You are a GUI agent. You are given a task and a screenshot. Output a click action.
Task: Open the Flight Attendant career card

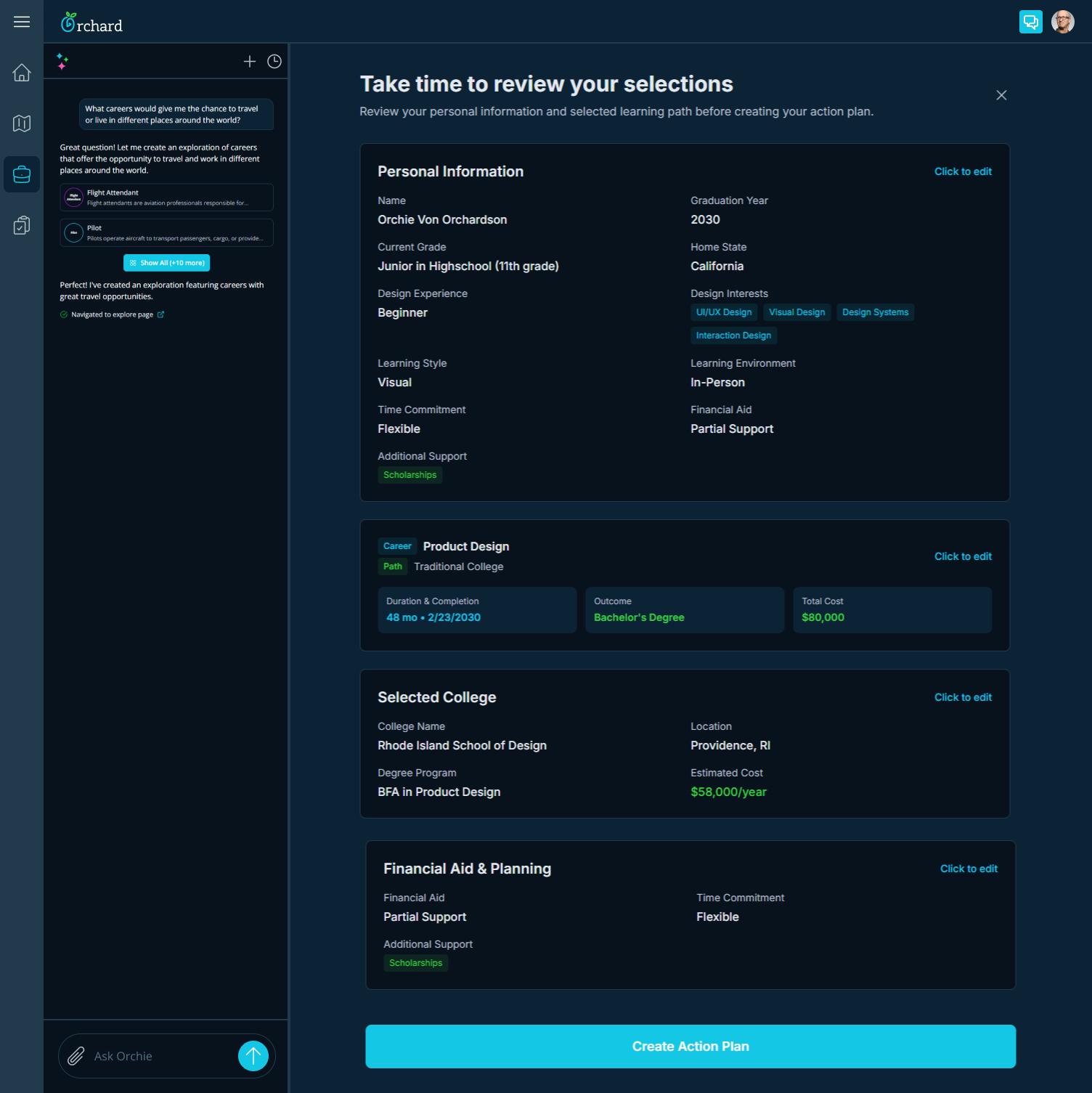[x=167, y=198]
